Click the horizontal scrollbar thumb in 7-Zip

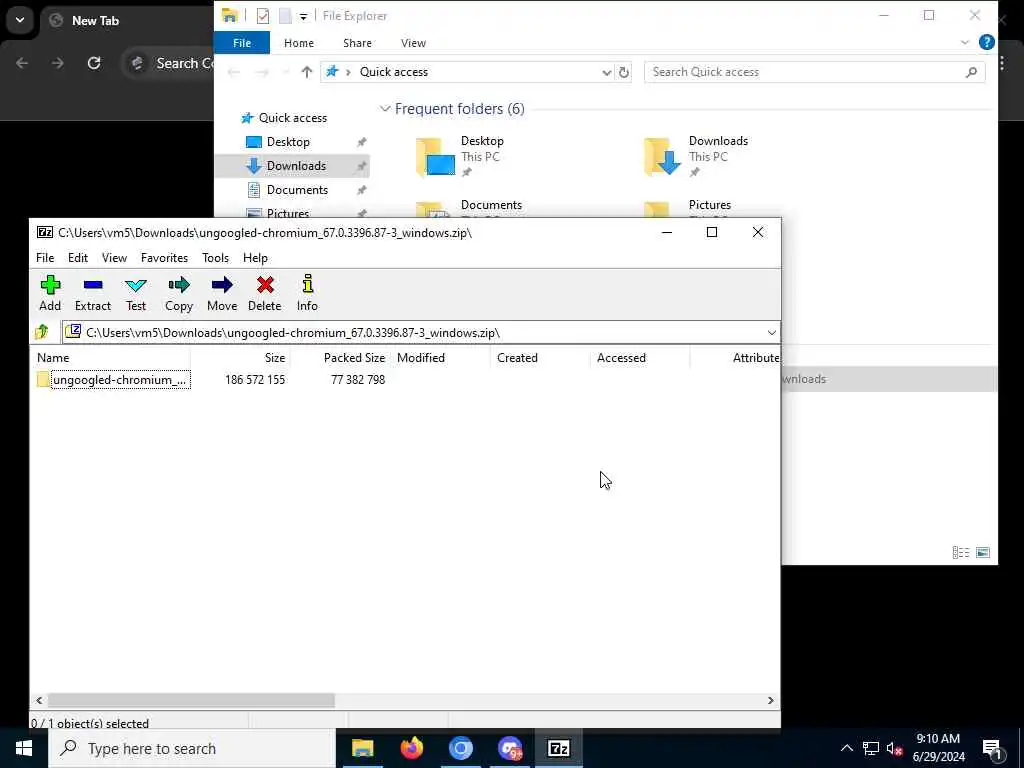click(191, 700)
